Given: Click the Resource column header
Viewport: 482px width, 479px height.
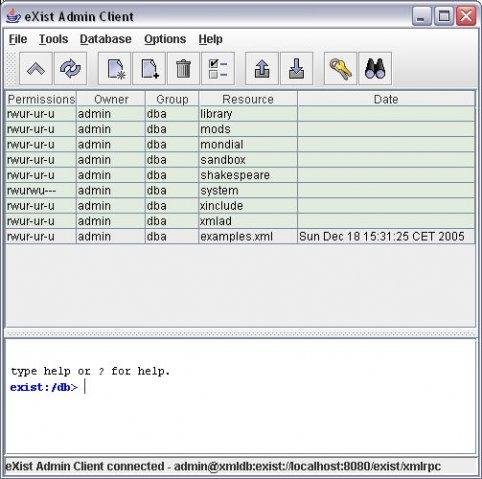Looking at the screenshot, I should tap(248, 99).
